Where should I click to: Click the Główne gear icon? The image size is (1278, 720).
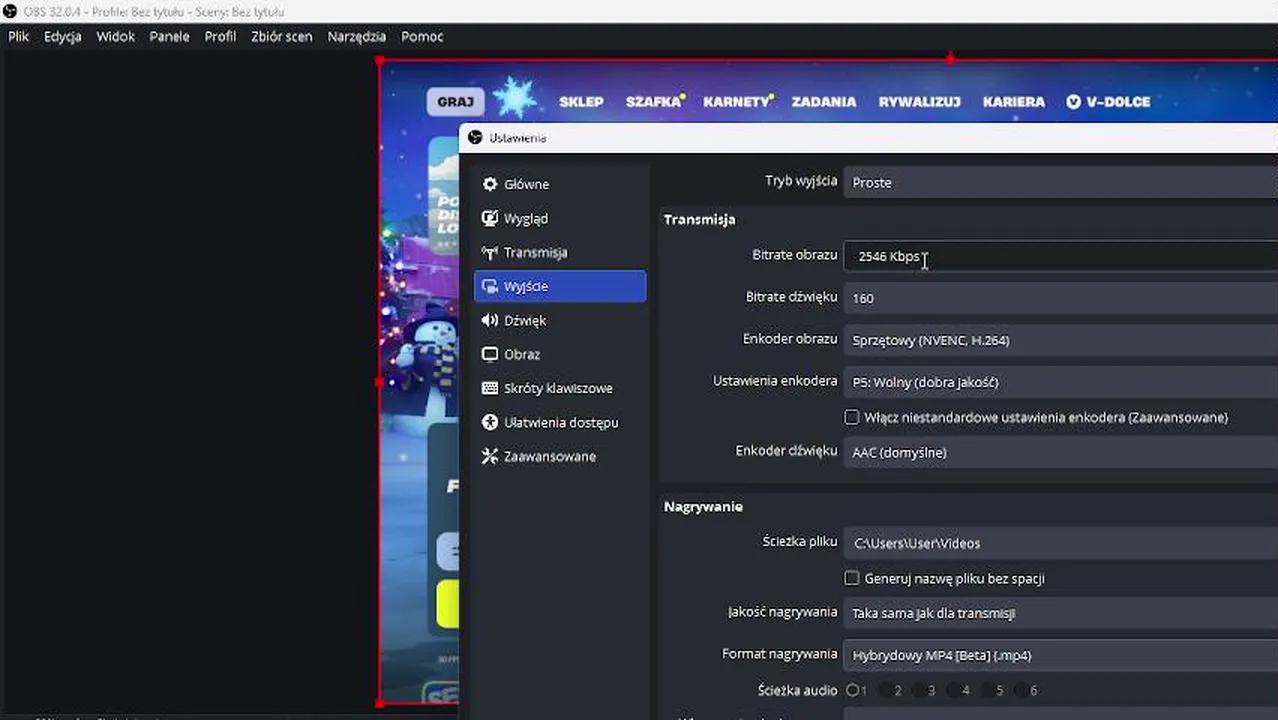490,184
